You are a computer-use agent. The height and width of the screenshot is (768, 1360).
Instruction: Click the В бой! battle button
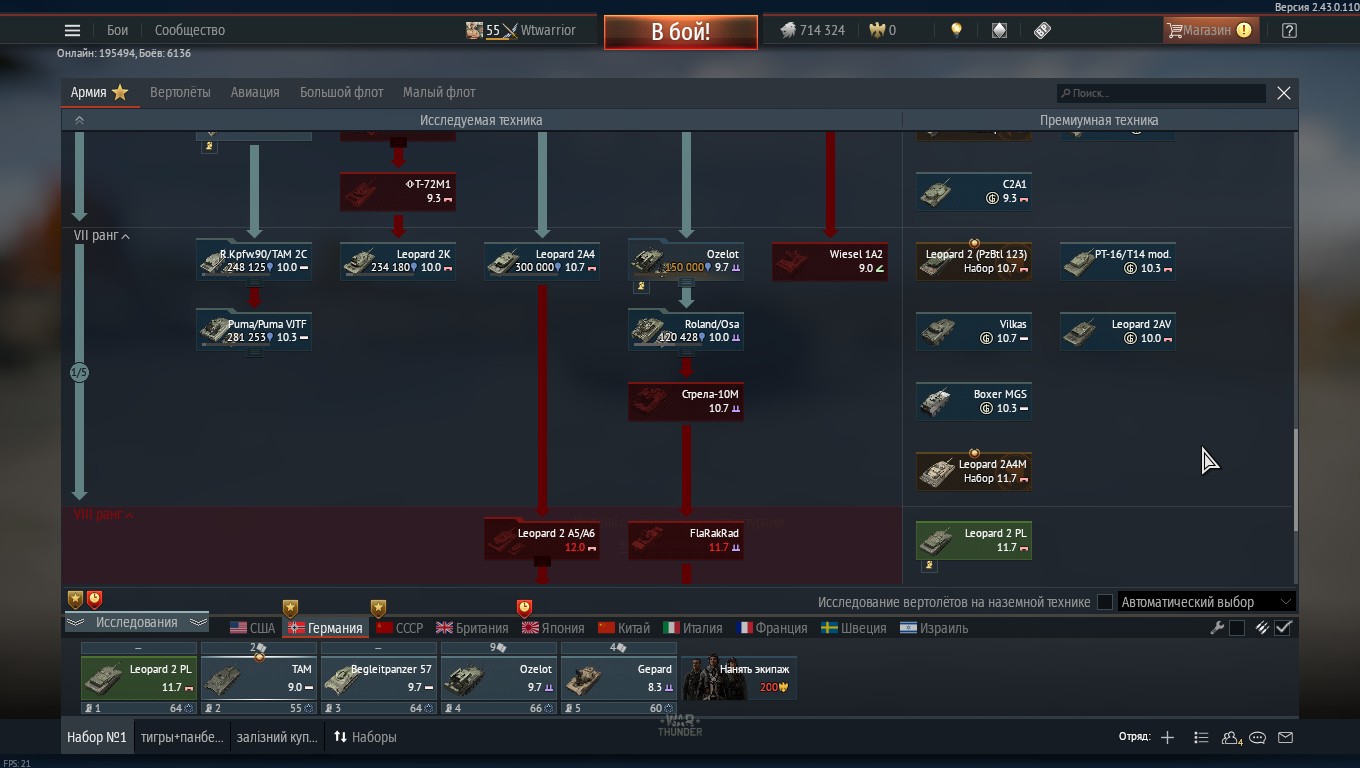coord(681,31)
